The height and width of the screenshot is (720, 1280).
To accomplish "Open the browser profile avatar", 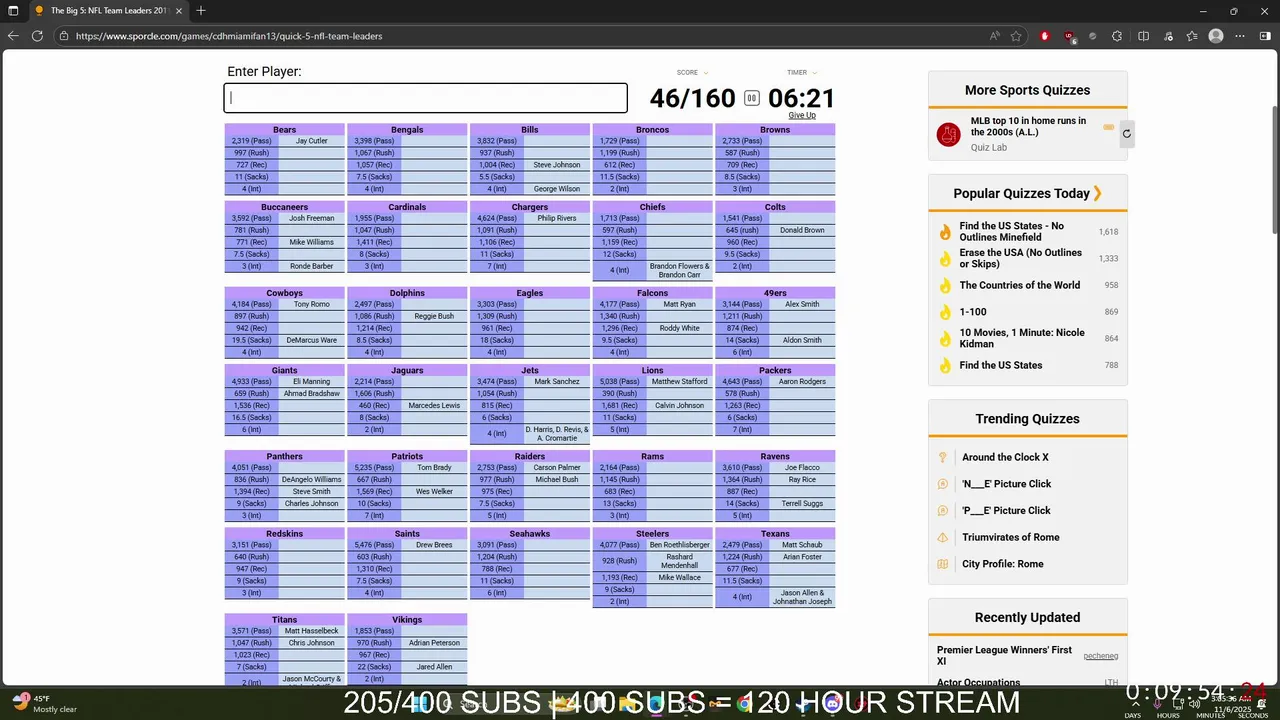I will pos(1216,36).
